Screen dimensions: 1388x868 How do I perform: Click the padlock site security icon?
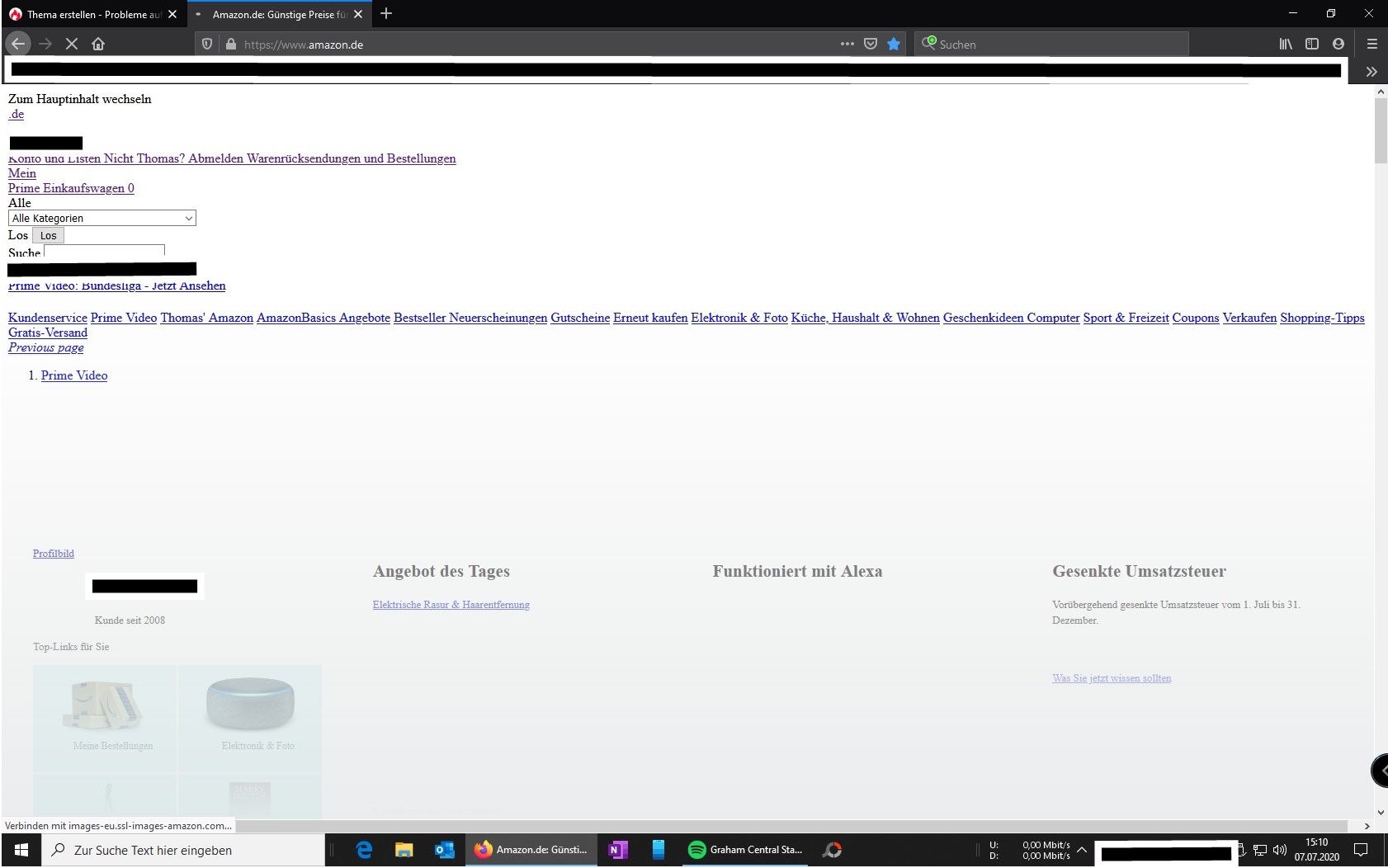click(231, 45)
